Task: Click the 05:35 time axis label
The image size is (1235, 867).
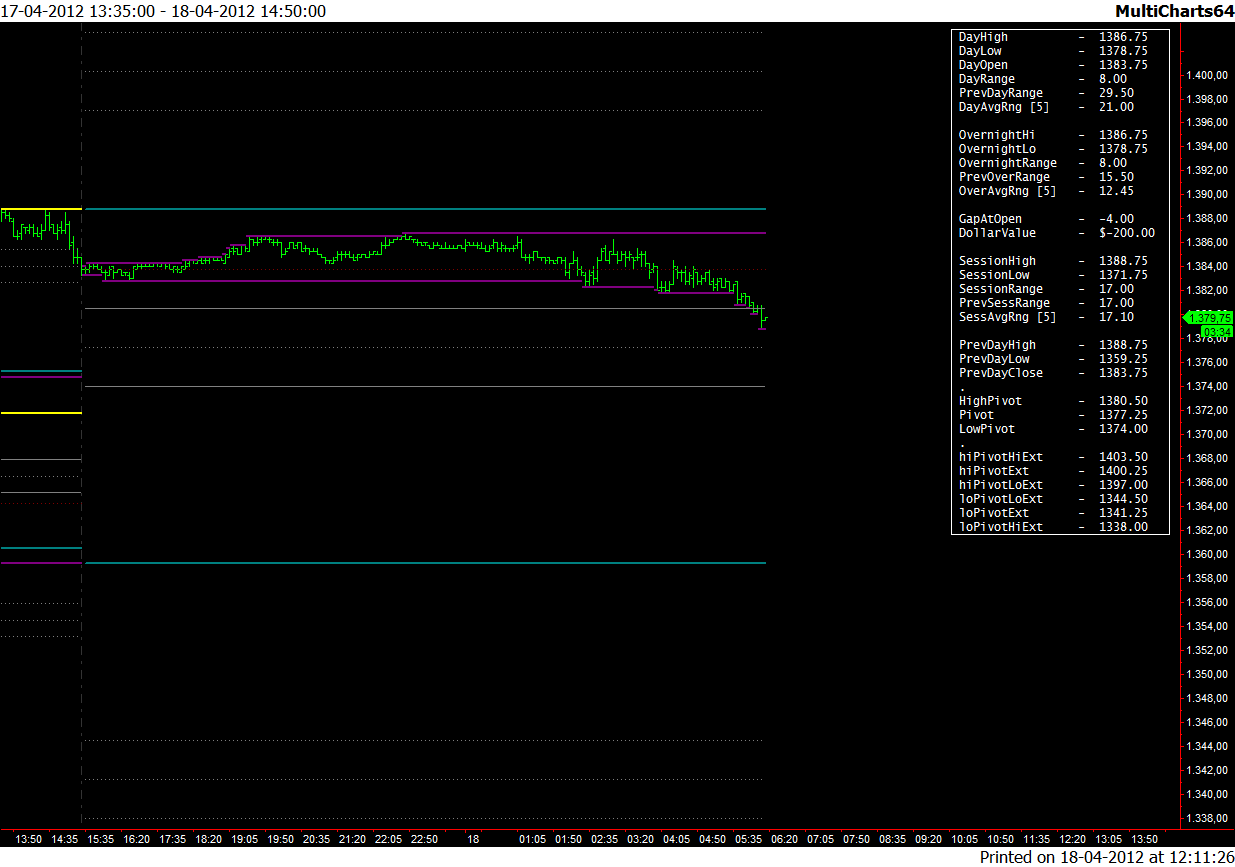Action: [x=749, y=840]
